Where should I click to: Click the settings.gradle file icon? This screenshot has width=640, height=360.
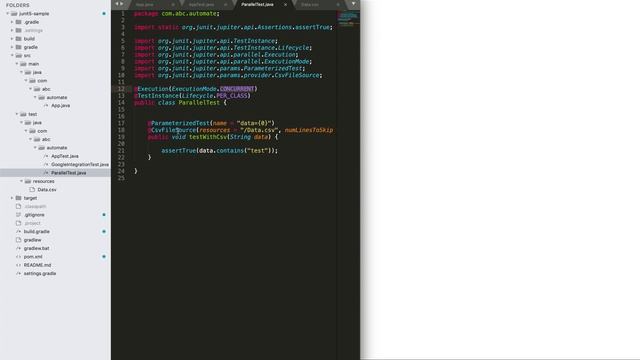pos(18,273)
